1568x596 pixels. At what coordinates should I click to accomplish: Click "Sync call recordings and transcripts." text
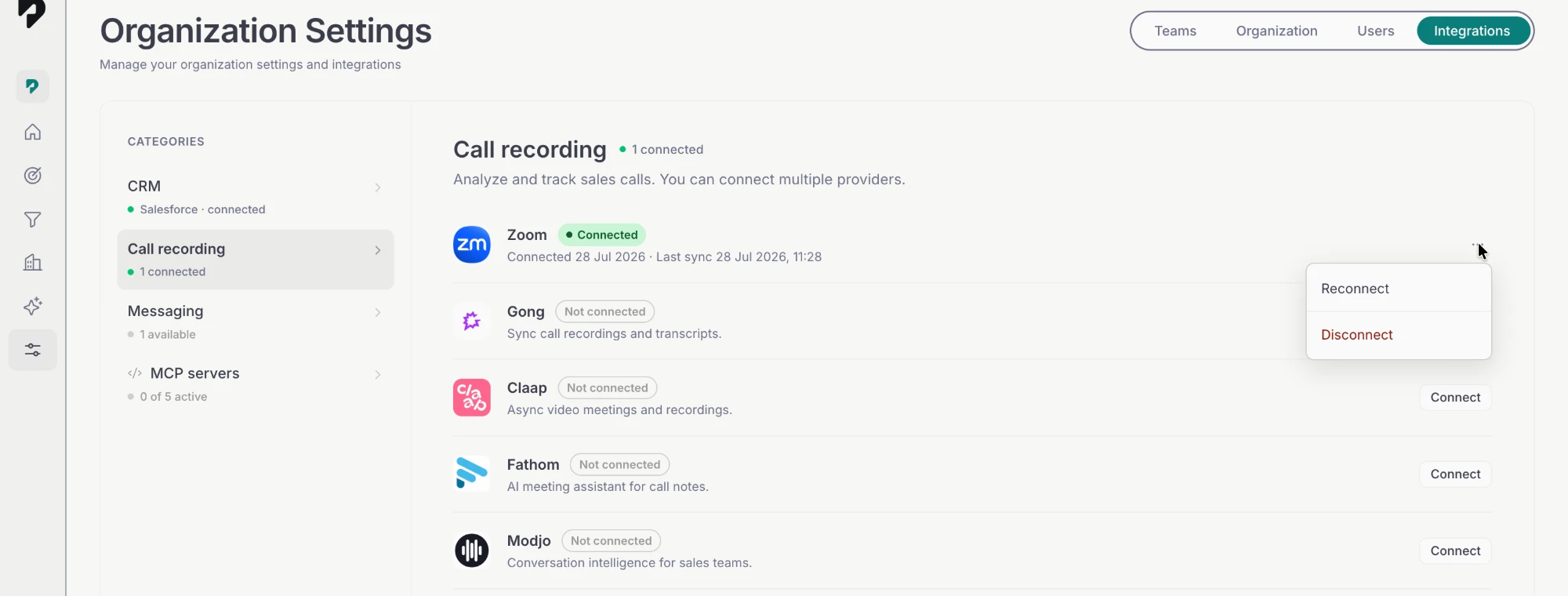[614, 333]
